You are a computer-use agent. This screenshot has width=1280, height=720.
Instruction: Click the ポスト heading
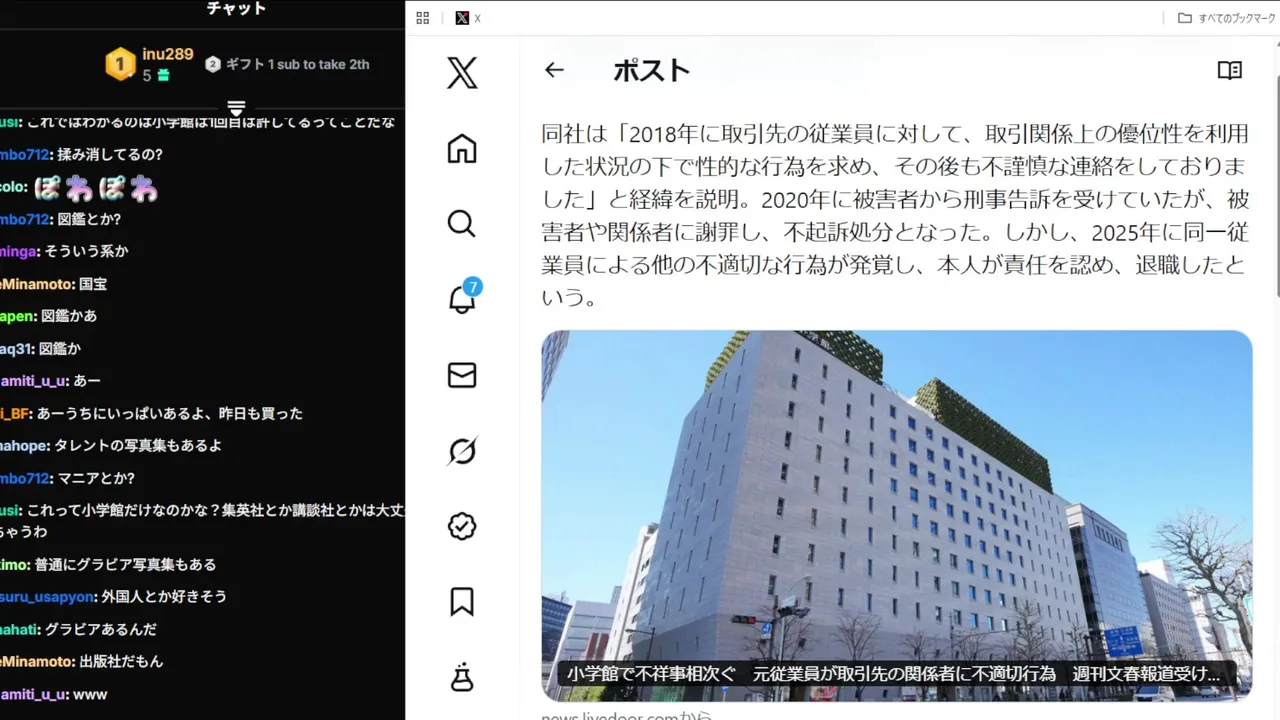[651, 70]
